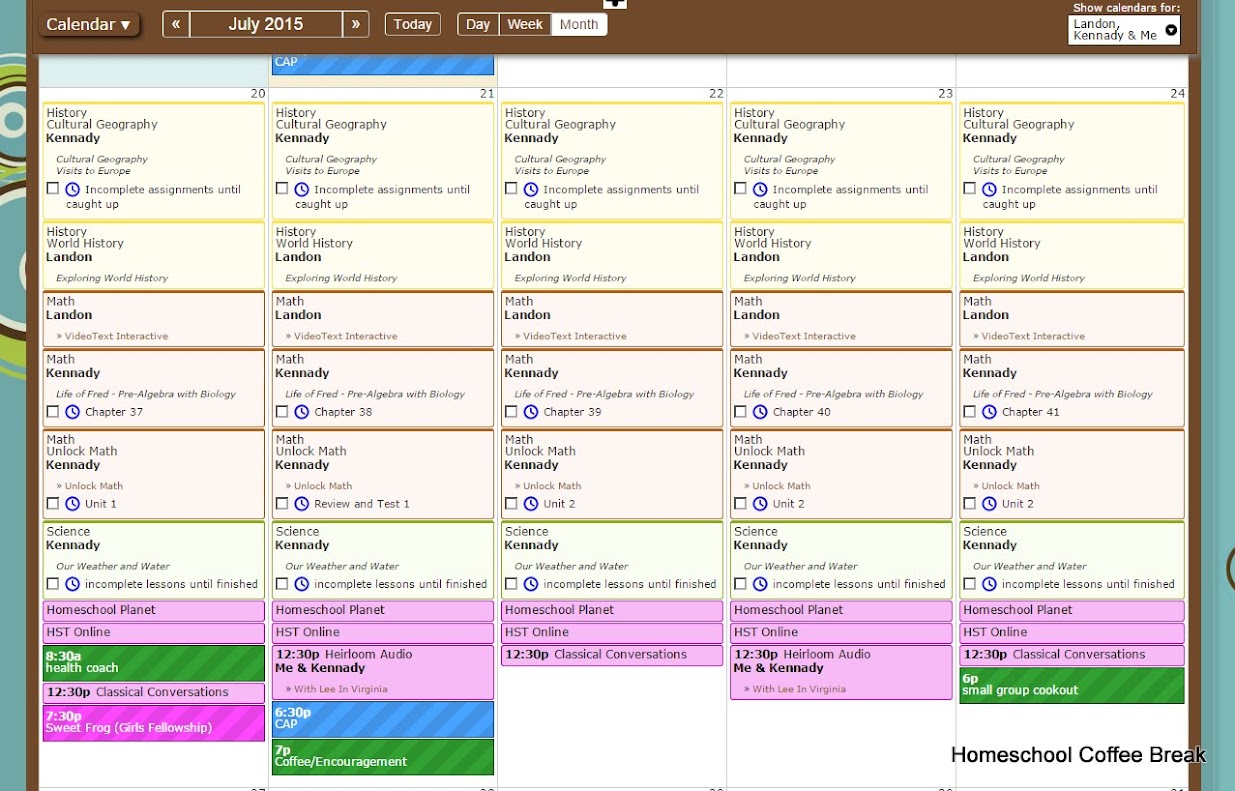Check Chapter 41 assignment checkbox
This screenshot has height=791, width=1235.
(969, 412)
